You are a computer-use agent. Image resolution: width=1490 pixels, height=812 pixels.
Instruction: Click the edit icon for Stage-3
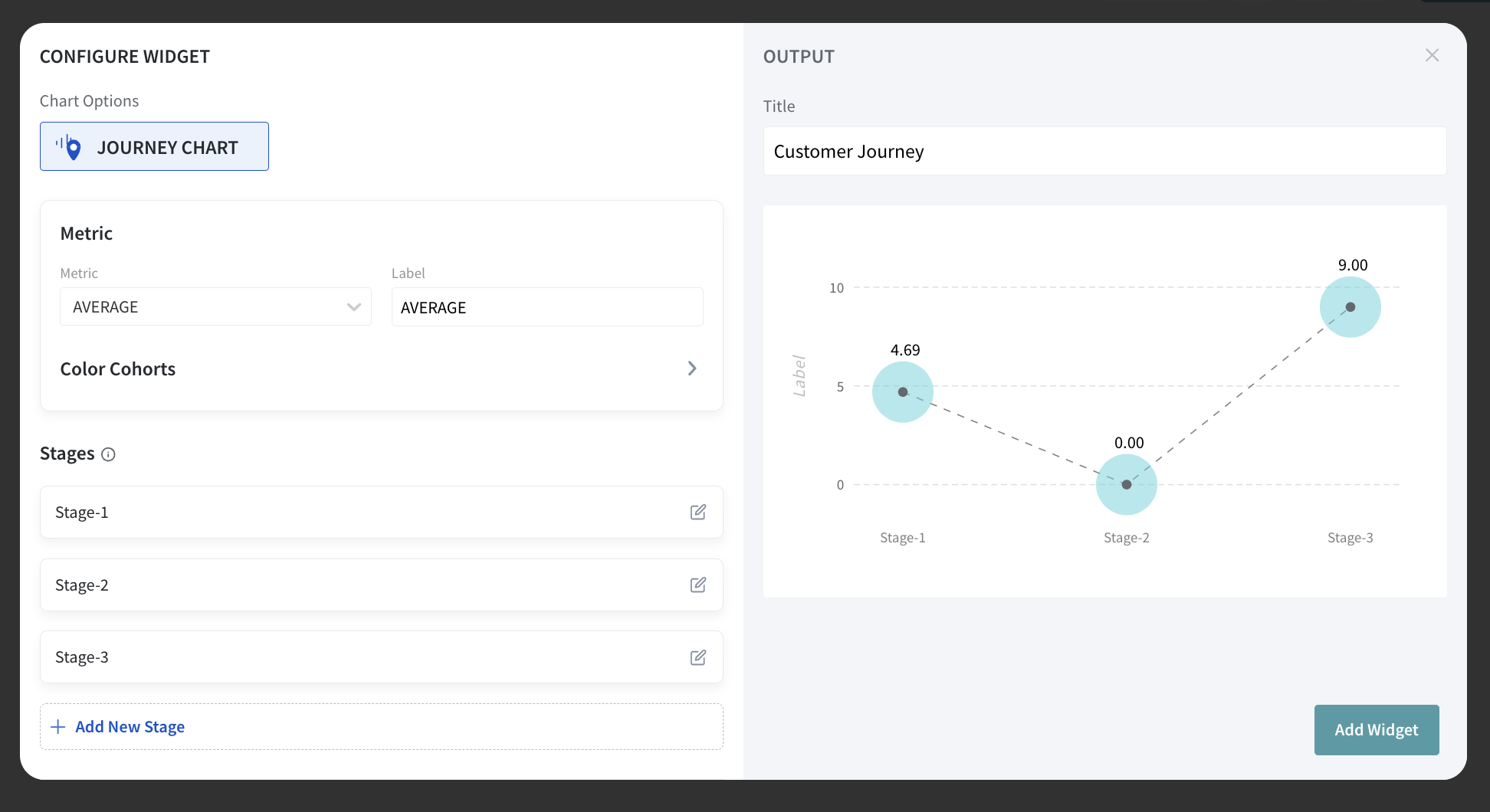point(697,657)
